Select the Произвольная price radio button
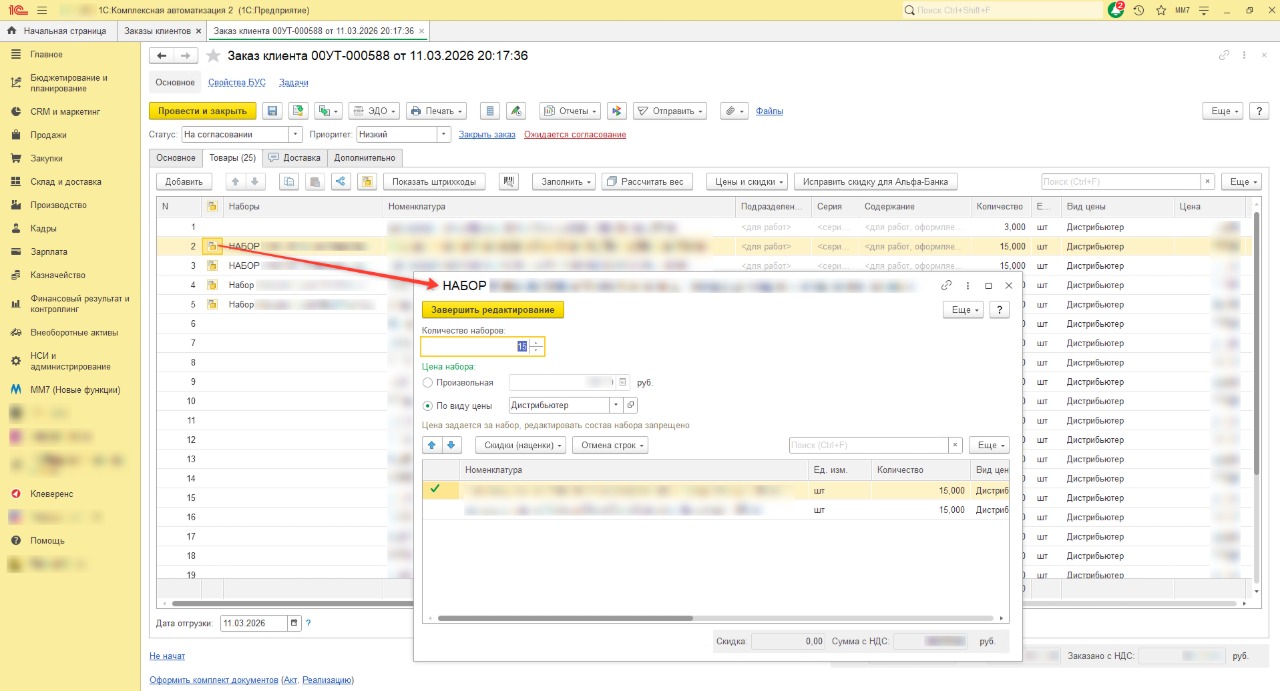This screenshot has height=691, width=1280. (428, 383)
